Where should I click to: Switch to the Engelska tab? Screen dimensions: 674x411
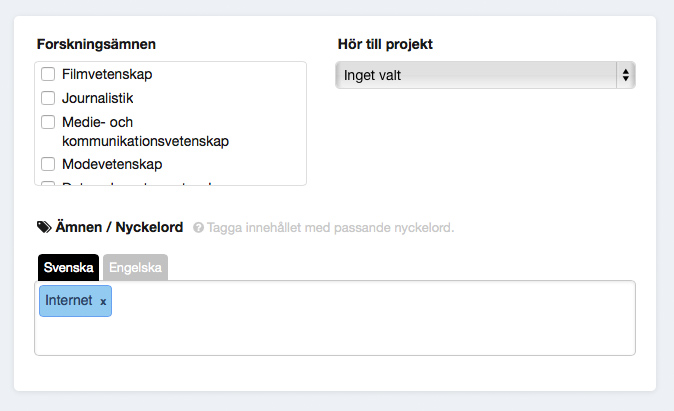[135, 267]
